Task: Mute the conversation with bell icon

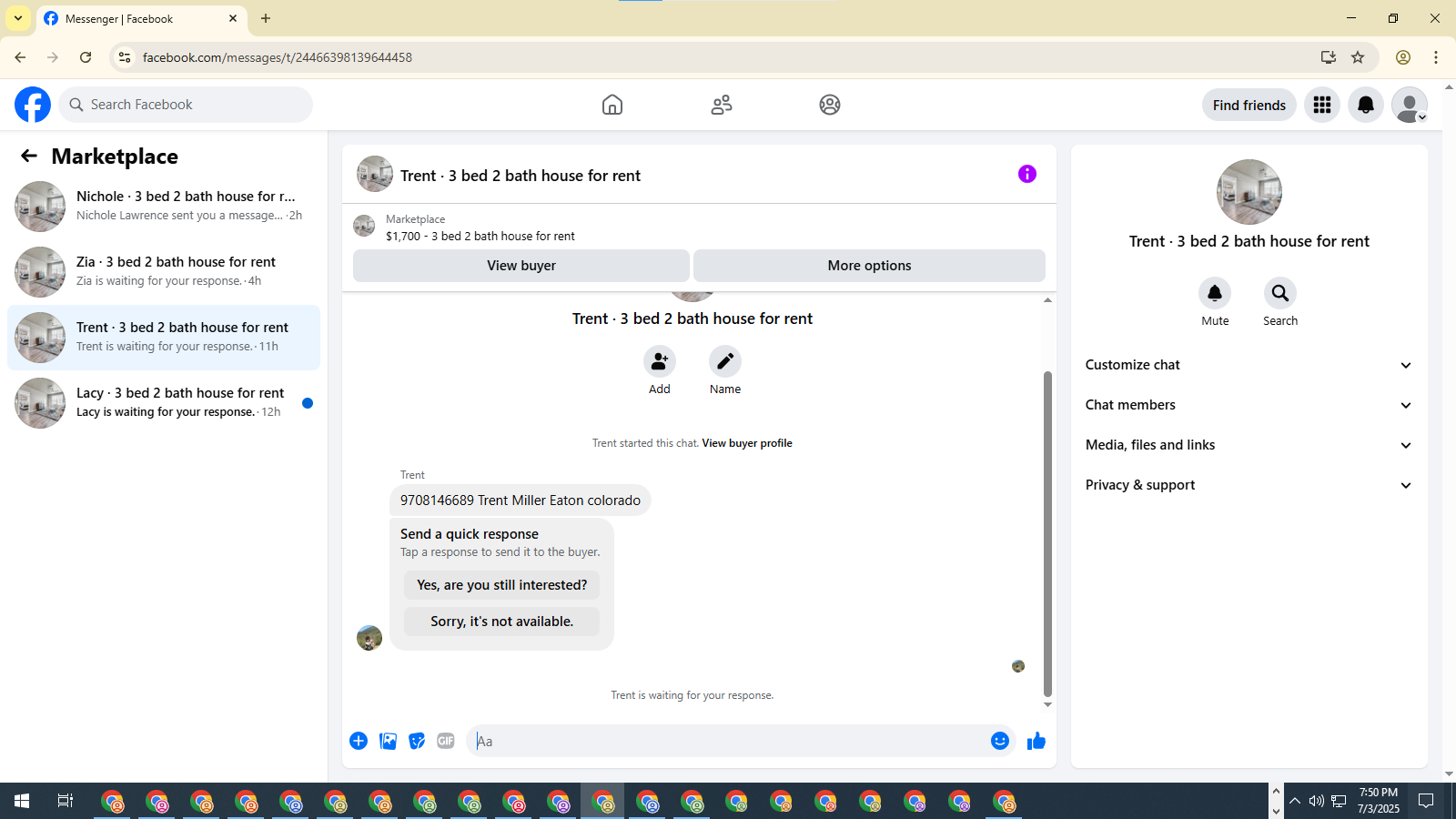Action: click(x=1215, y=293)
